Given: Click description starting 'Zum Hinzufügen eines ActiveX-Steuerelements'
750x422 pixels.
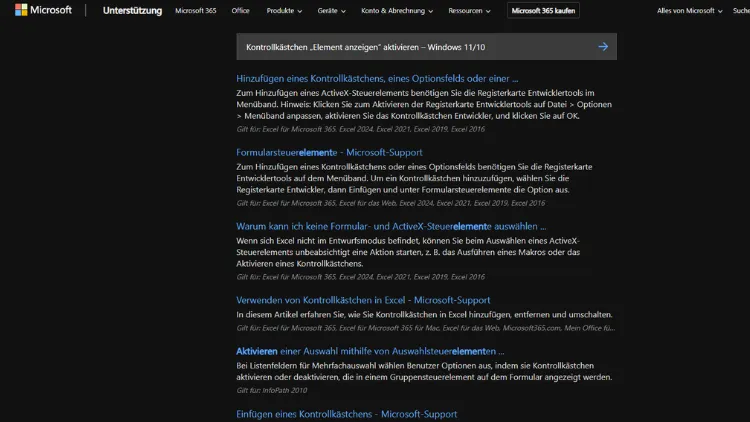Looking at the screenshot, I should (424, 104).
